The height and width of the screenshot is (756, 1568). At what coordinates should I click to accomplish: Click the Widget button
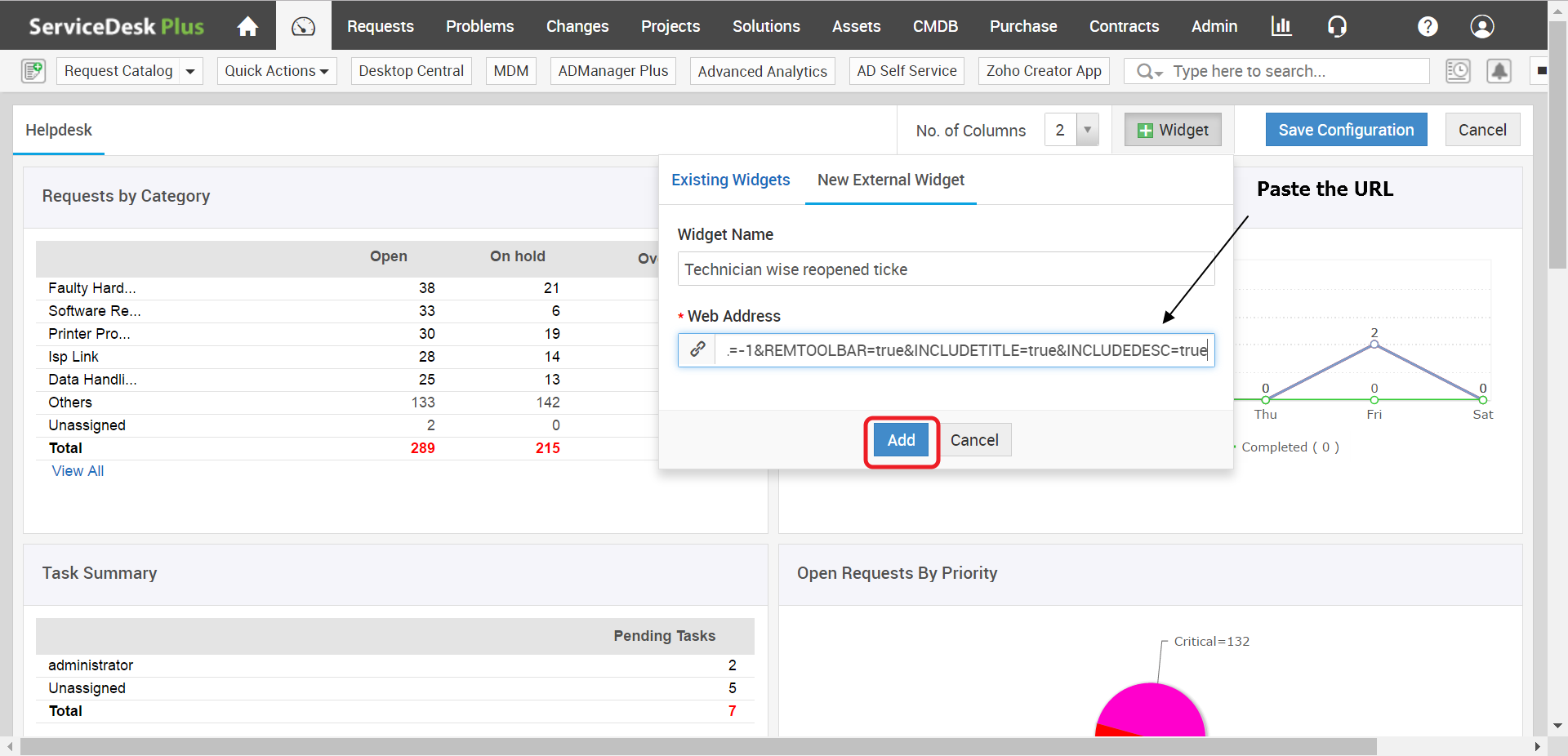tap(1173, 130)
